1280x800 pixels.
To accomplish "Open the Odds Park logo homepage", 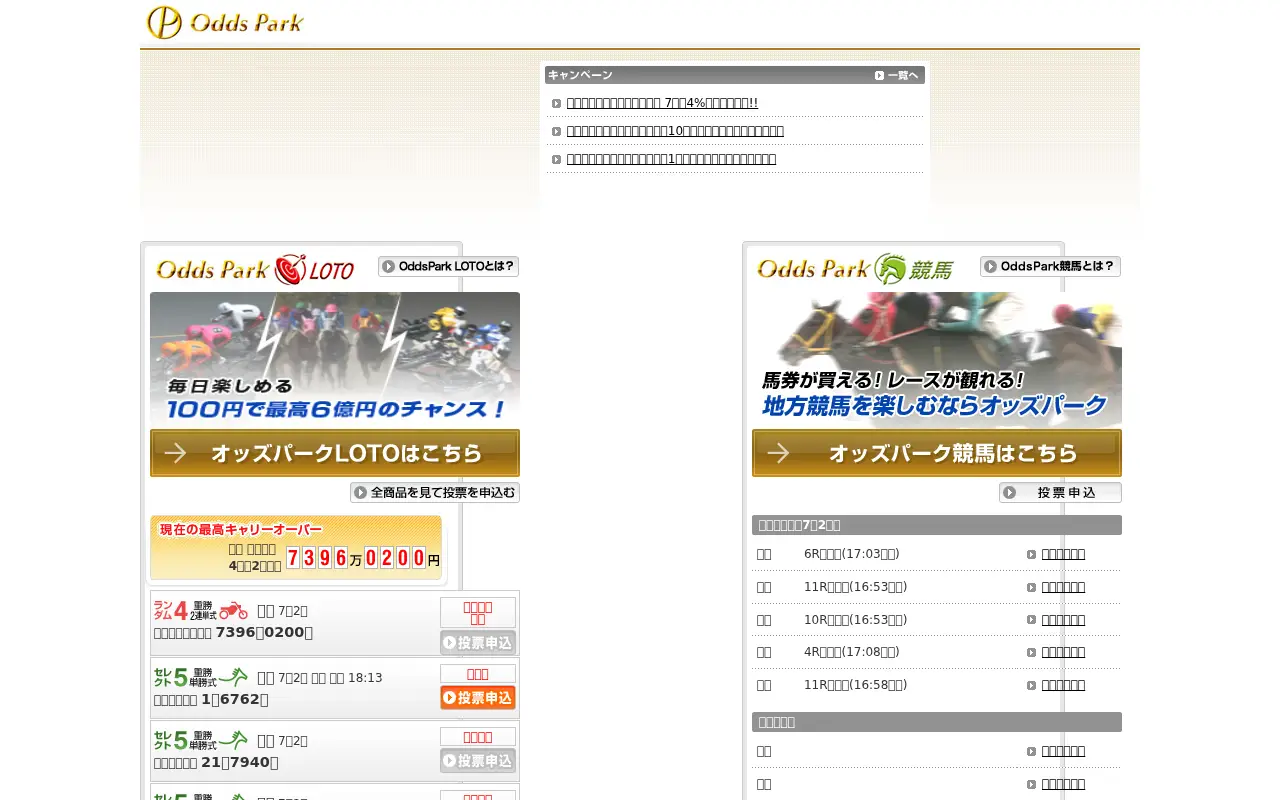I will coord(225,22).
